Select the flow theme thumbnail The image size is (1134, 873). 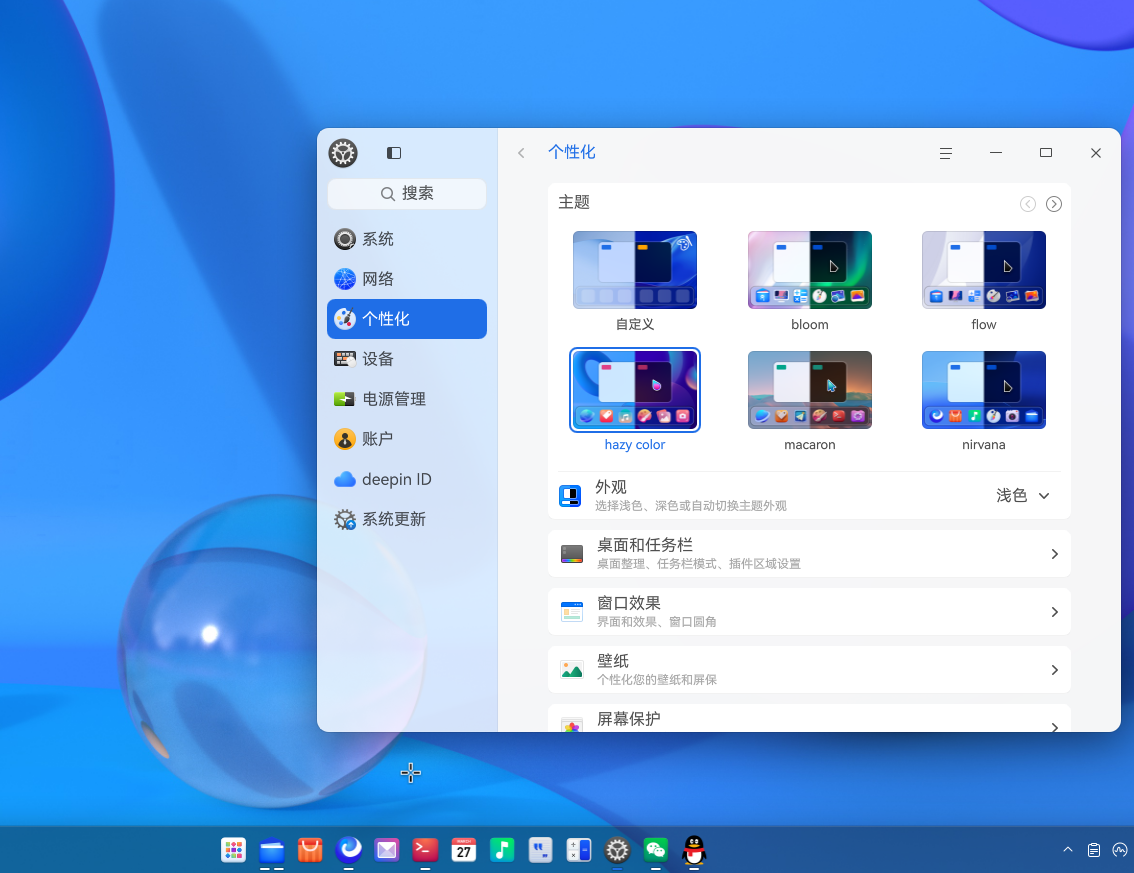[x=984, y=270]
